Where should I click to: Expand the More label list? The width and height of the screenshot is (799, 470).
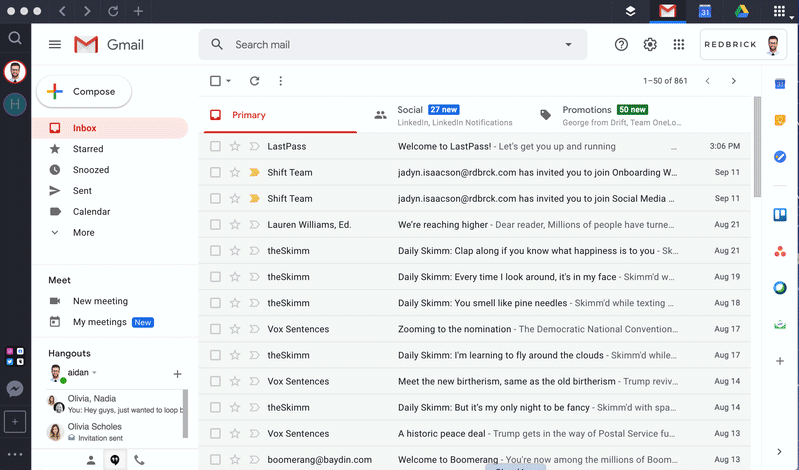pos(83,233)
